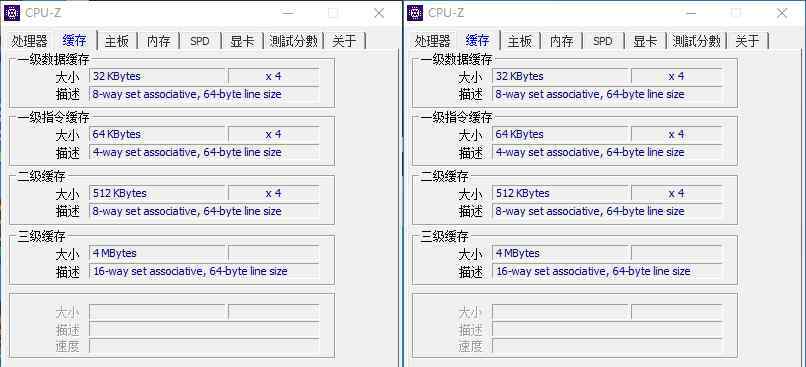This screenshot has width=806, height=367.
Task: Click L1 data 'x 4' count in left window
Action: tap(273, 76)
